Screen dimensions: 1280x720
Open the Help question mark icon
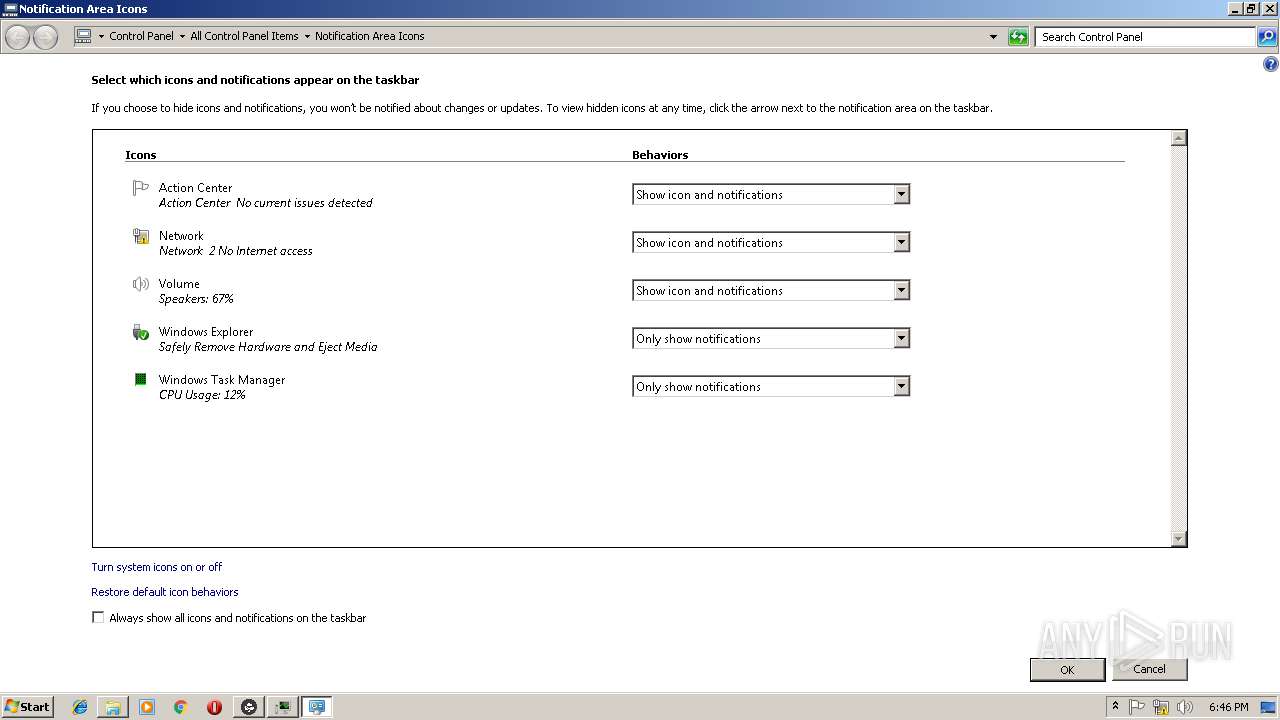[x=1271, y=64]
